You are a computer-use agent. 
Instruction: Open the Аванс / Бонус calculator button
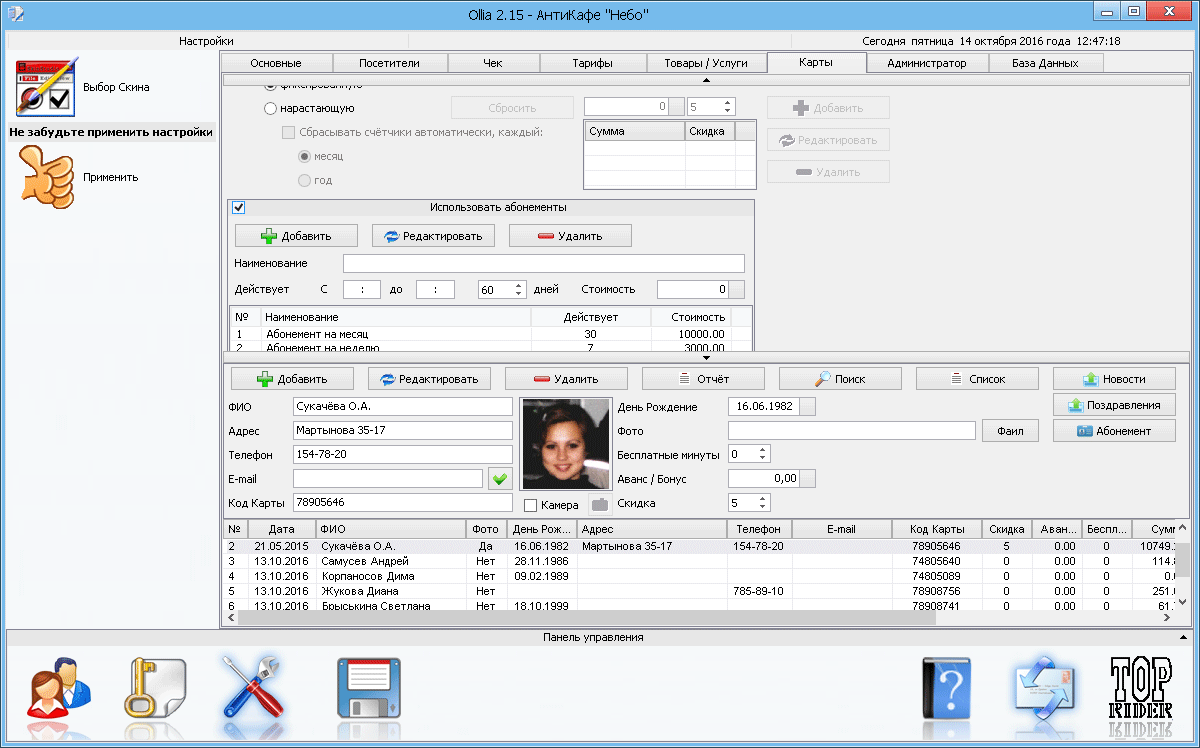click(x=808, y=479)
